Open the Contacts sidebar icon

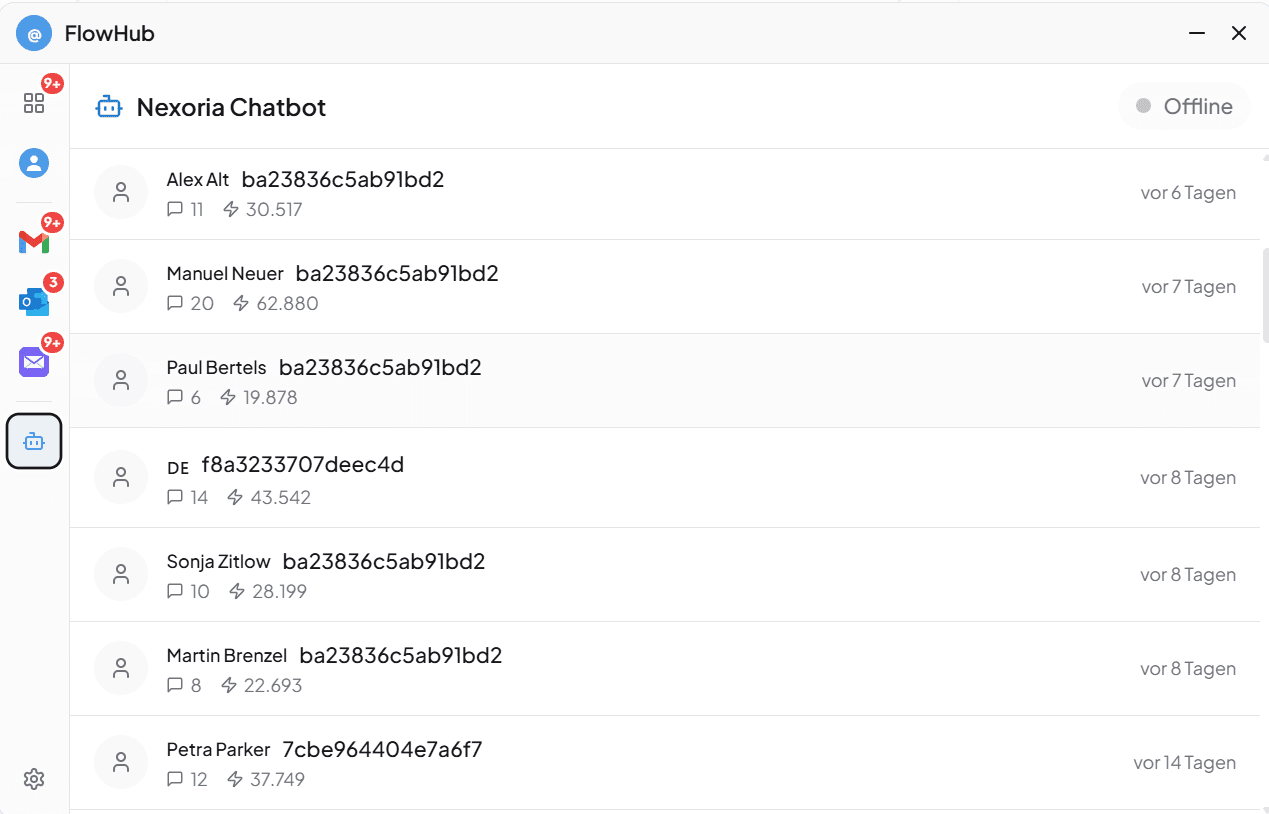point(34,162)
